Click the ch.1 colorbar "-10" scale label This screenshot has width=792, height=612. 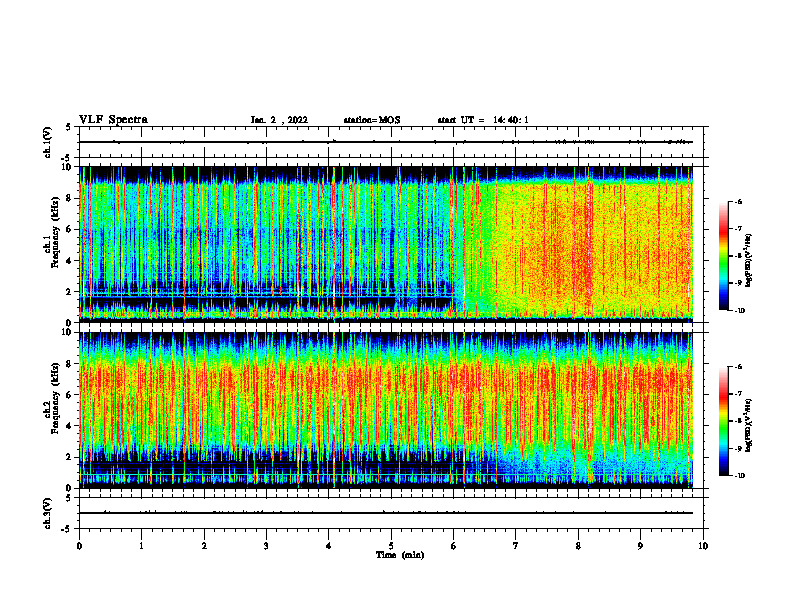(x=740, y=311)
